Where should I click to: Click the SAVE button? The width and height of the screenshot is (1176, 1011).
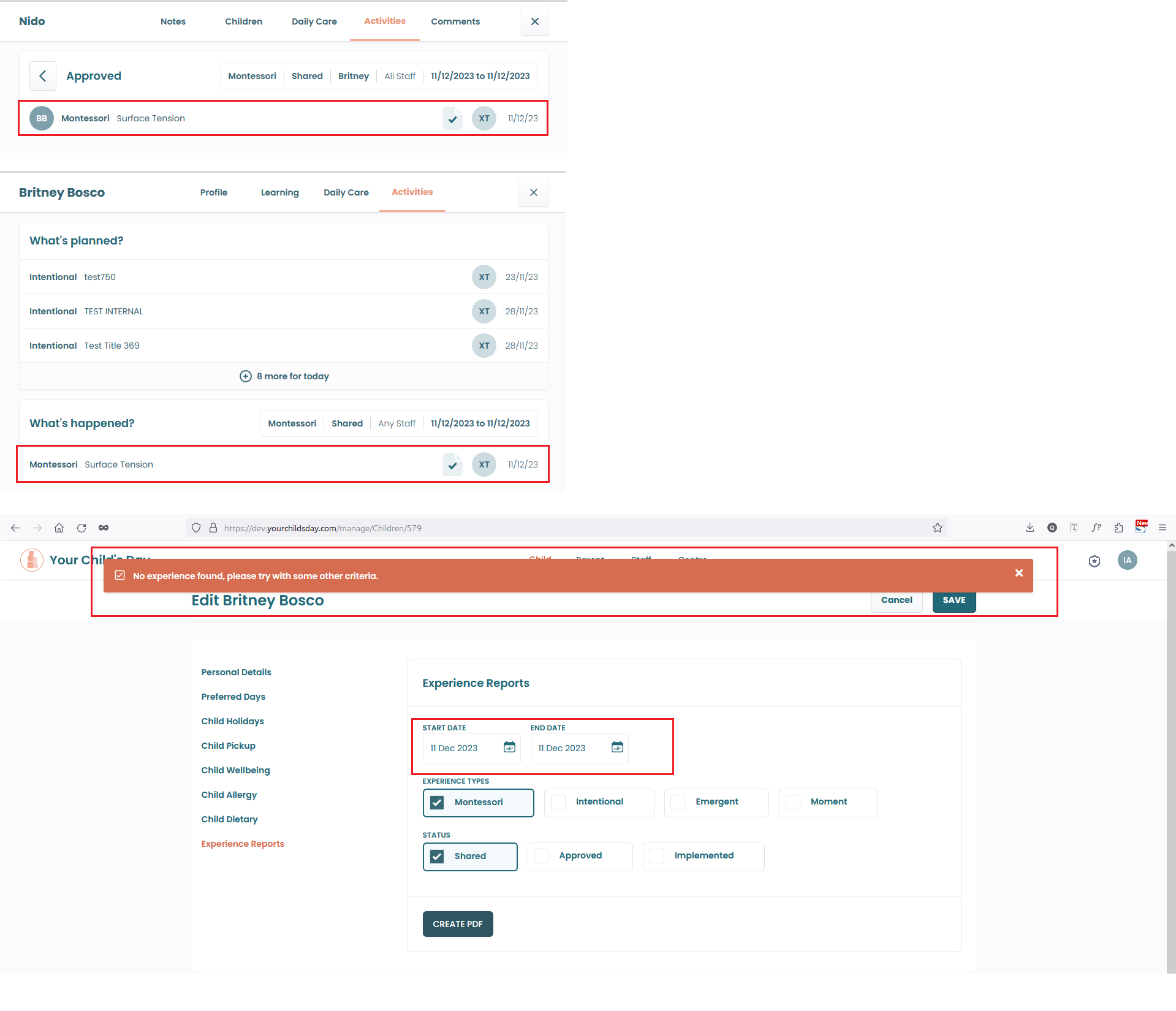(954, 600)
